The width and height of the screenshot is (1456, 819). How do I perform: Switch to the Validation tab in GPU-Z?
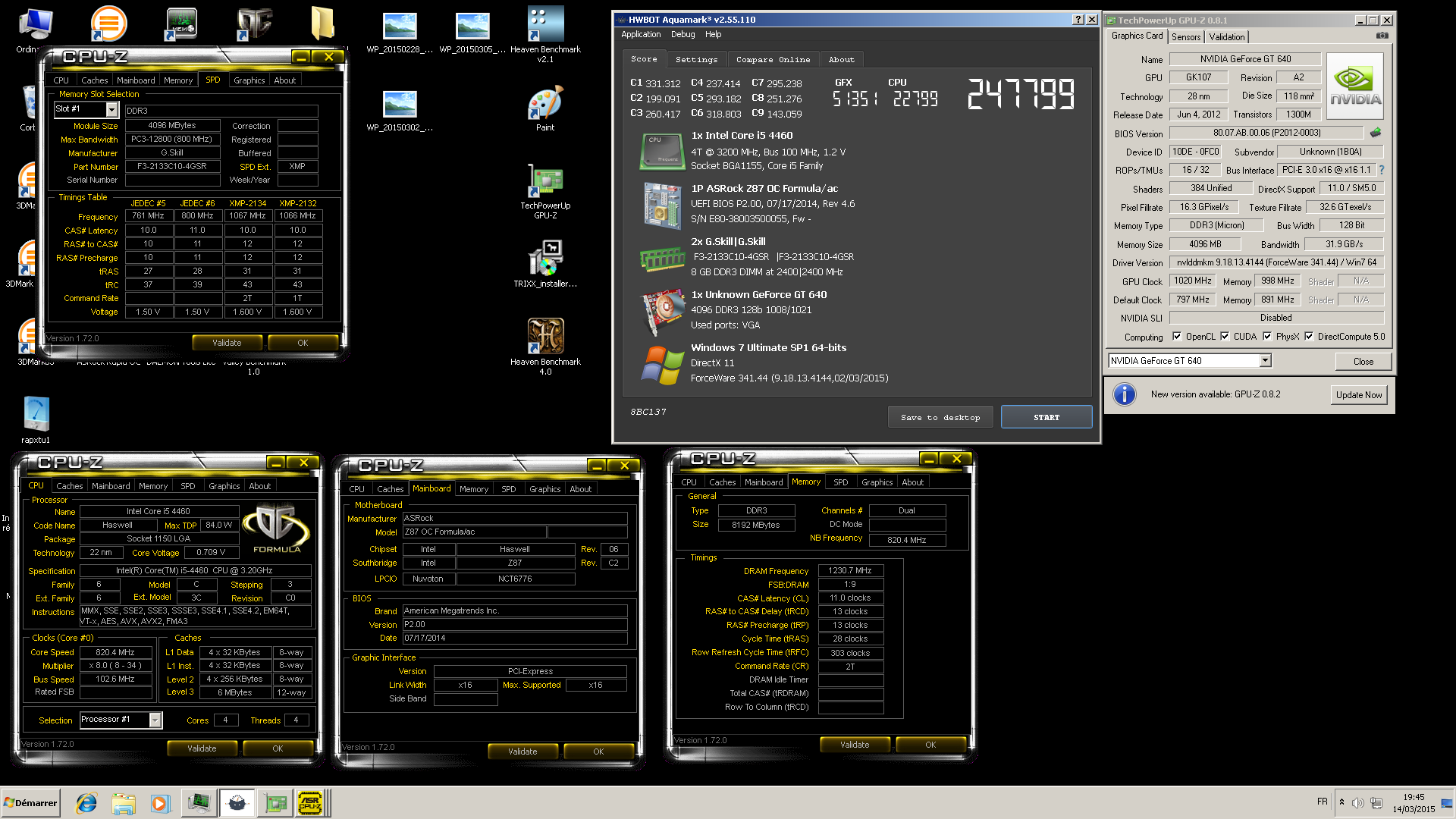pyautogui.click(x=1226, y=37)
